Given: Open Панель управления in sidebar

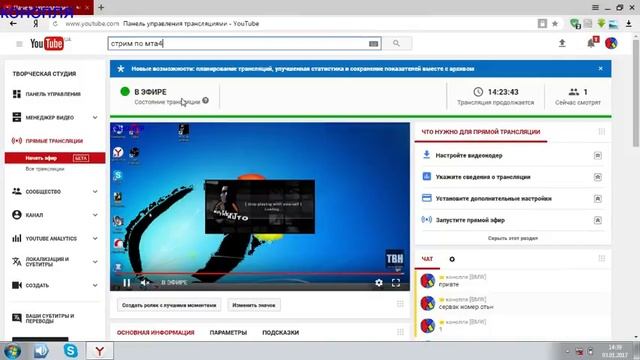Looking at the screenshot, I should 53,94.
